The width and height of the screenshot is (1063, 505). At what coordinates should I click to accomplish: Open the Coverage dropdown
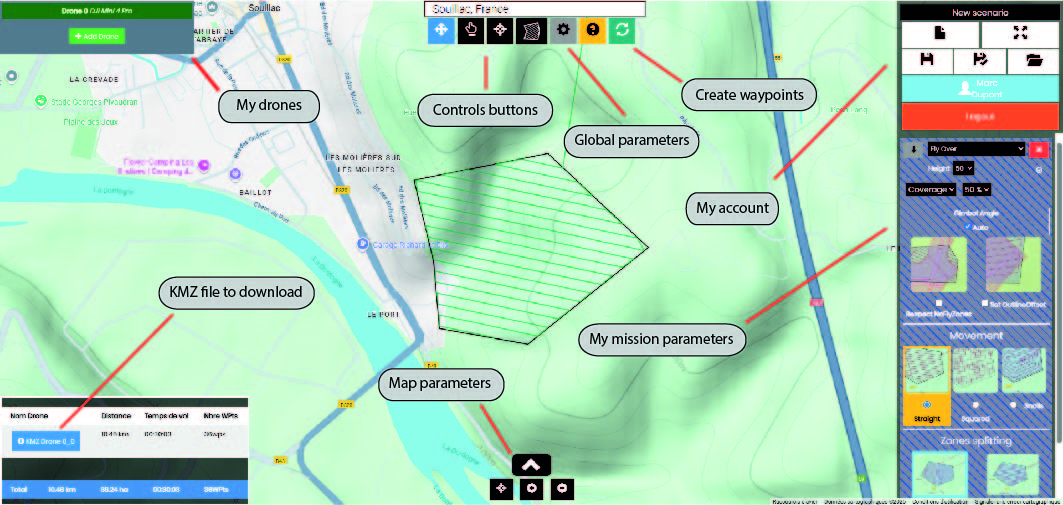point(931,189)
